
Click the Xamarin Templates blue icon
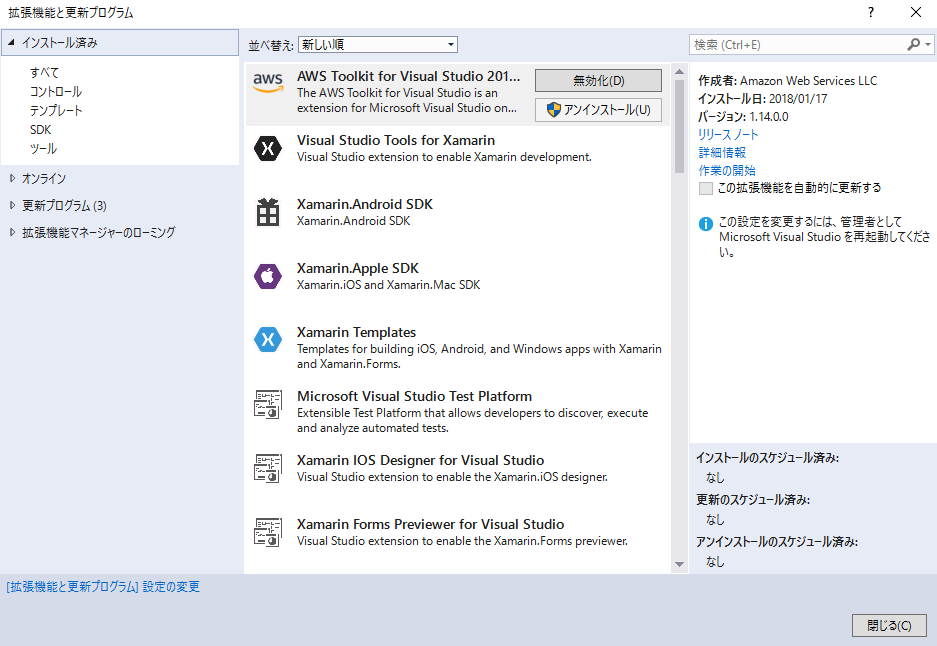[x=268, y=340]
